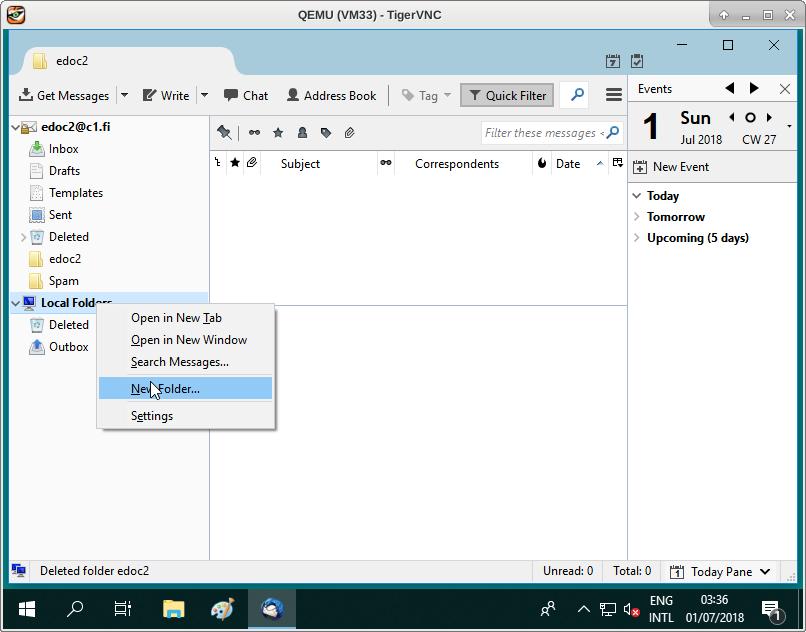This screenshot has height=632, width=806.
Task: Filter messages by starred icon
Action: tap(278, 133)
